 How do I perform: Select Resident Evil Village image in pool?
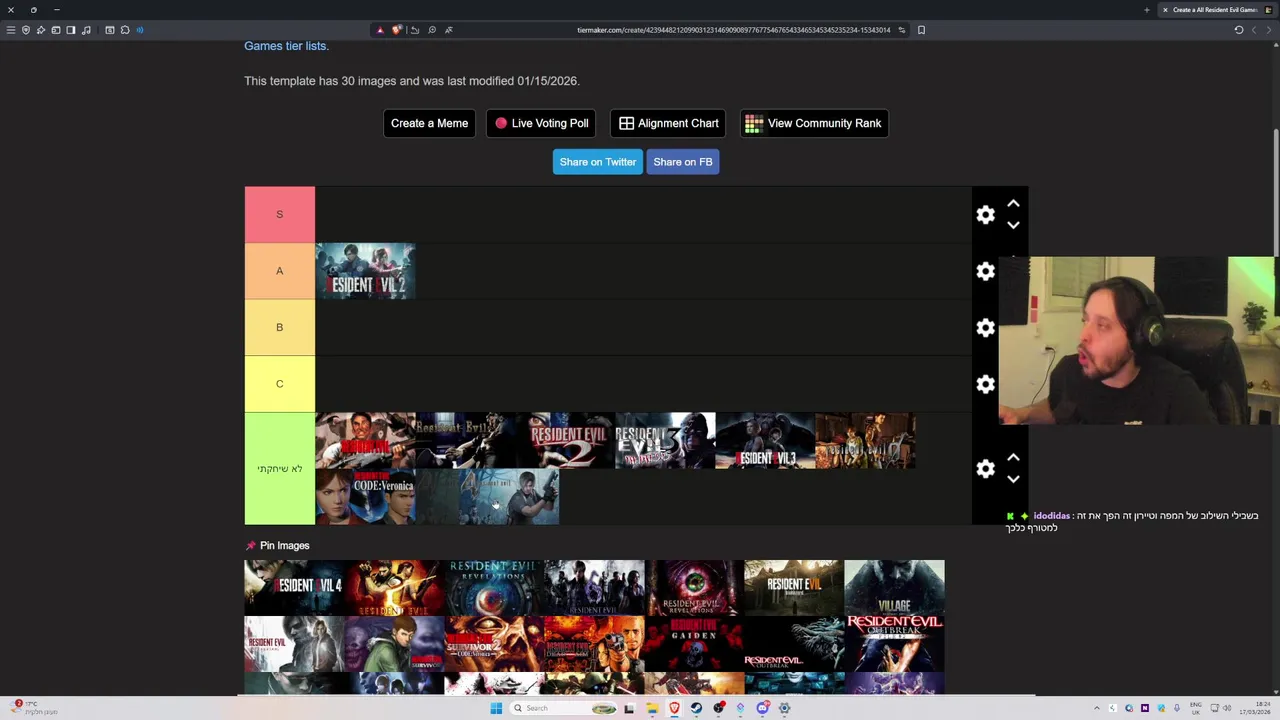(894, 588)
